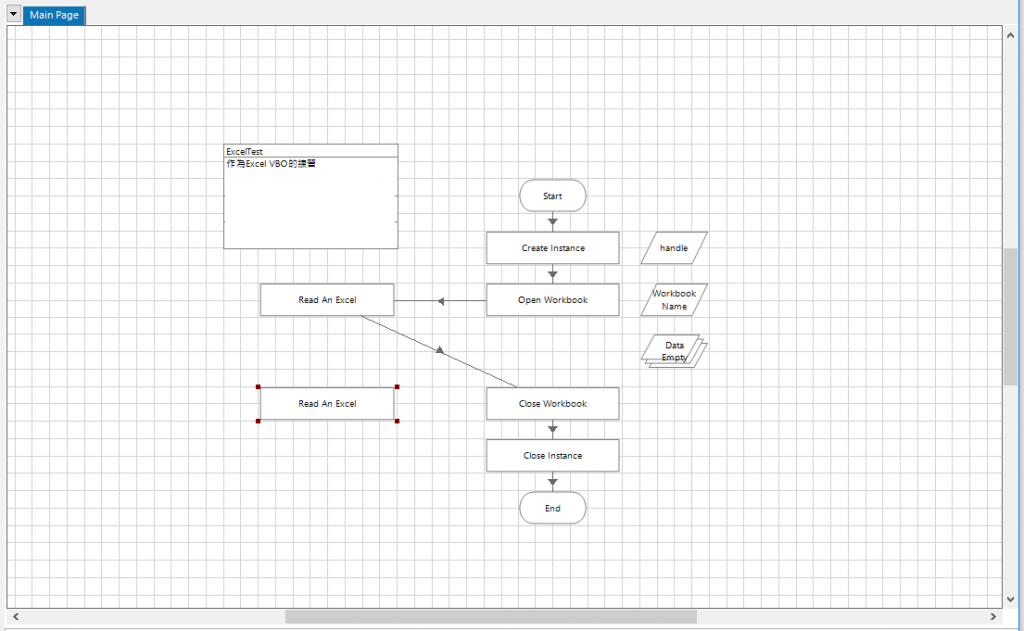1024x631 pixels.
Task: Select the Create Instance action stage
Action: (x=552, y=248)
